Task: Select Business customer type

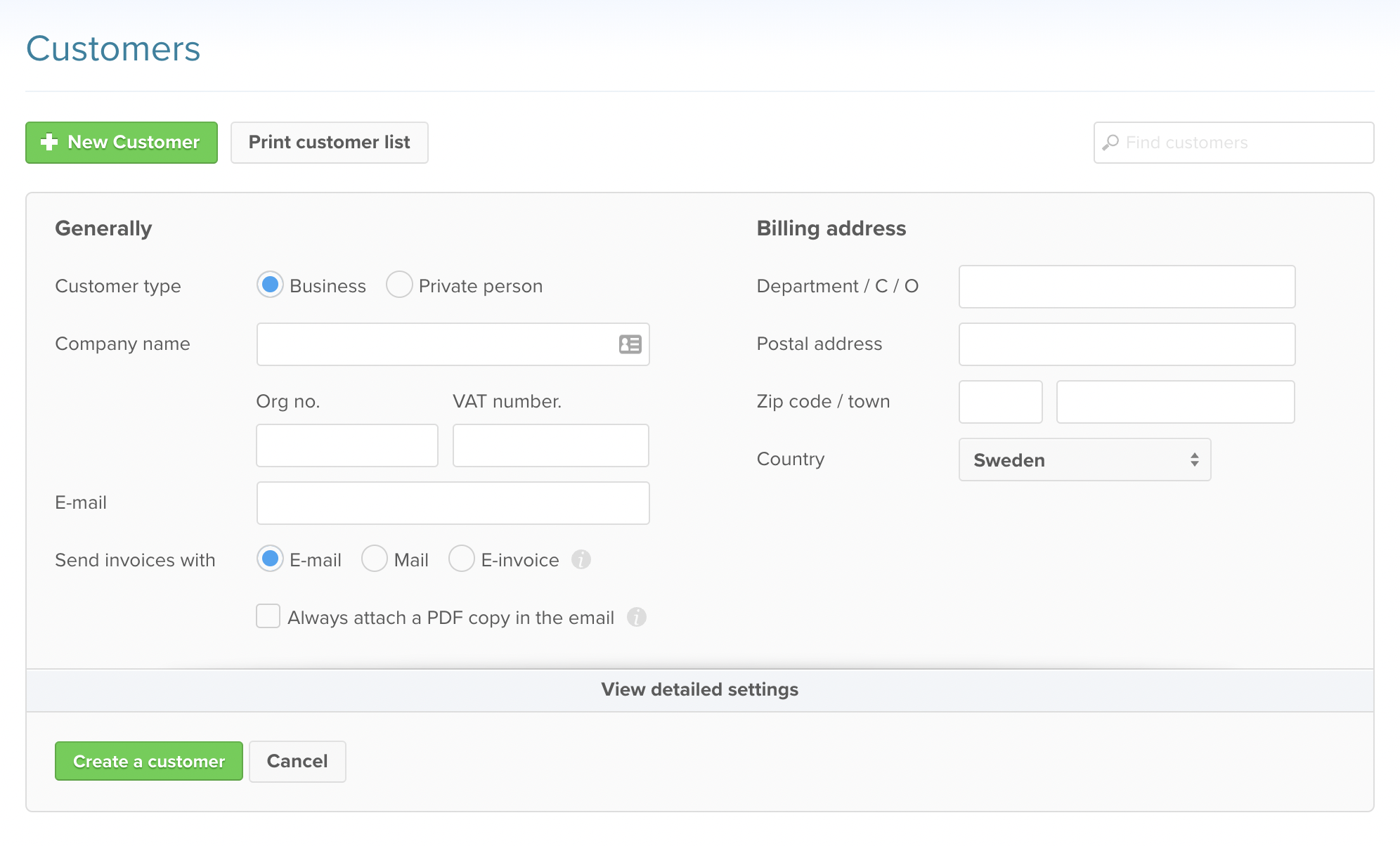Action: [270, 285]
